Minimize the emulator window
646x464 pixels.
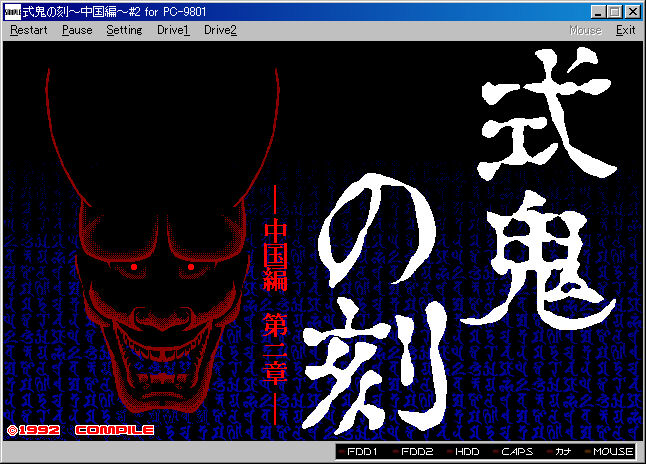click(x=598, y=12)
